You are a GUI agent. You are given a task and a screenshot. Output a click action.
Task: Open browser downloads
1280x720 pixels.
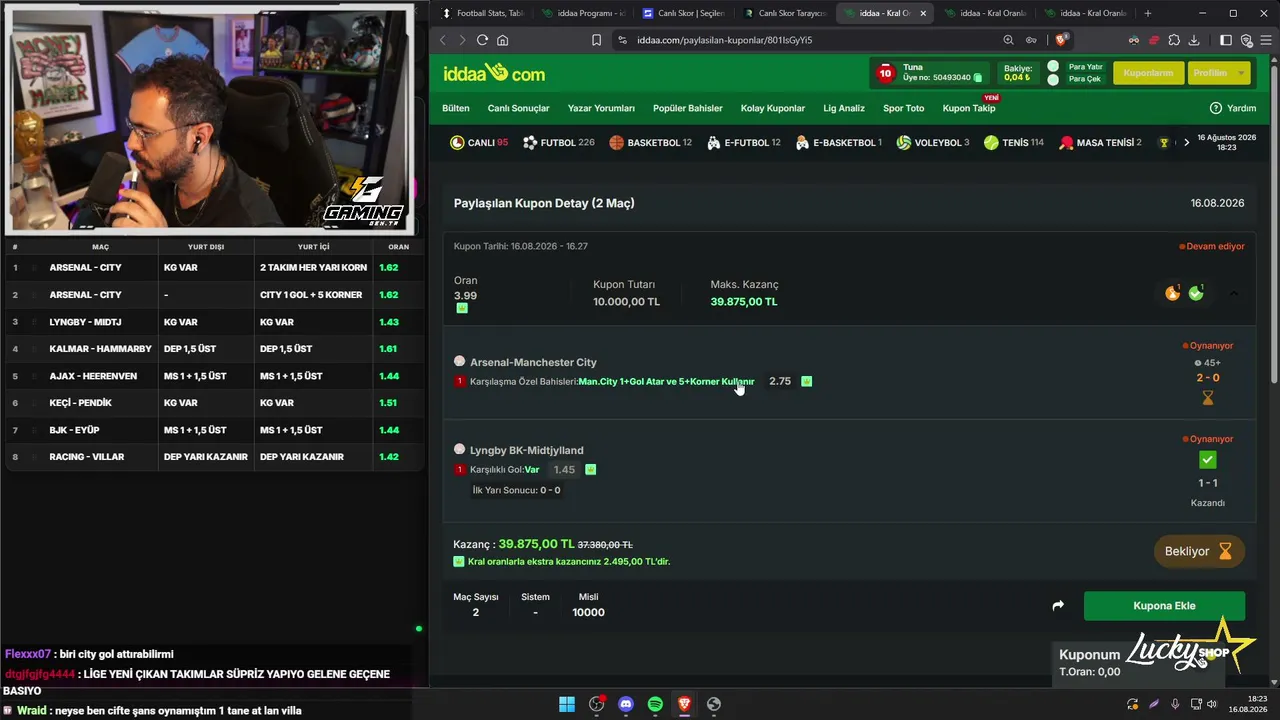[x=1194, y=40]
